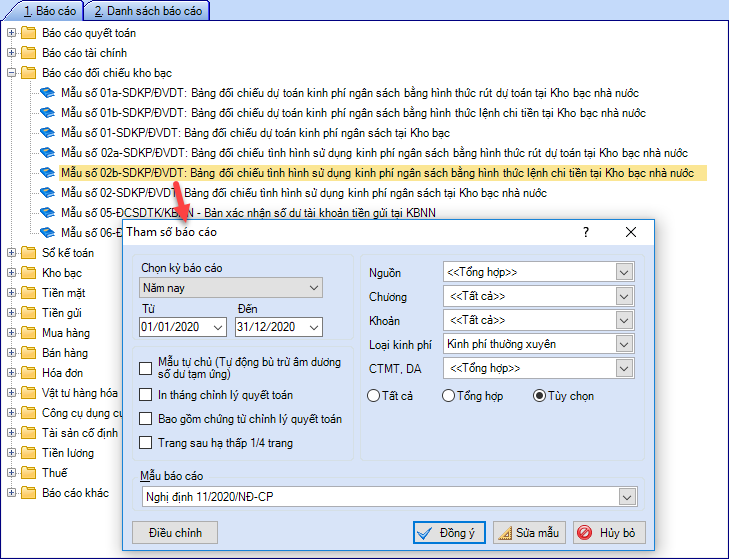The image size is (729, 559).
Task: Click folder icon of Tiền lương
Action: click(x=28, y=453)
